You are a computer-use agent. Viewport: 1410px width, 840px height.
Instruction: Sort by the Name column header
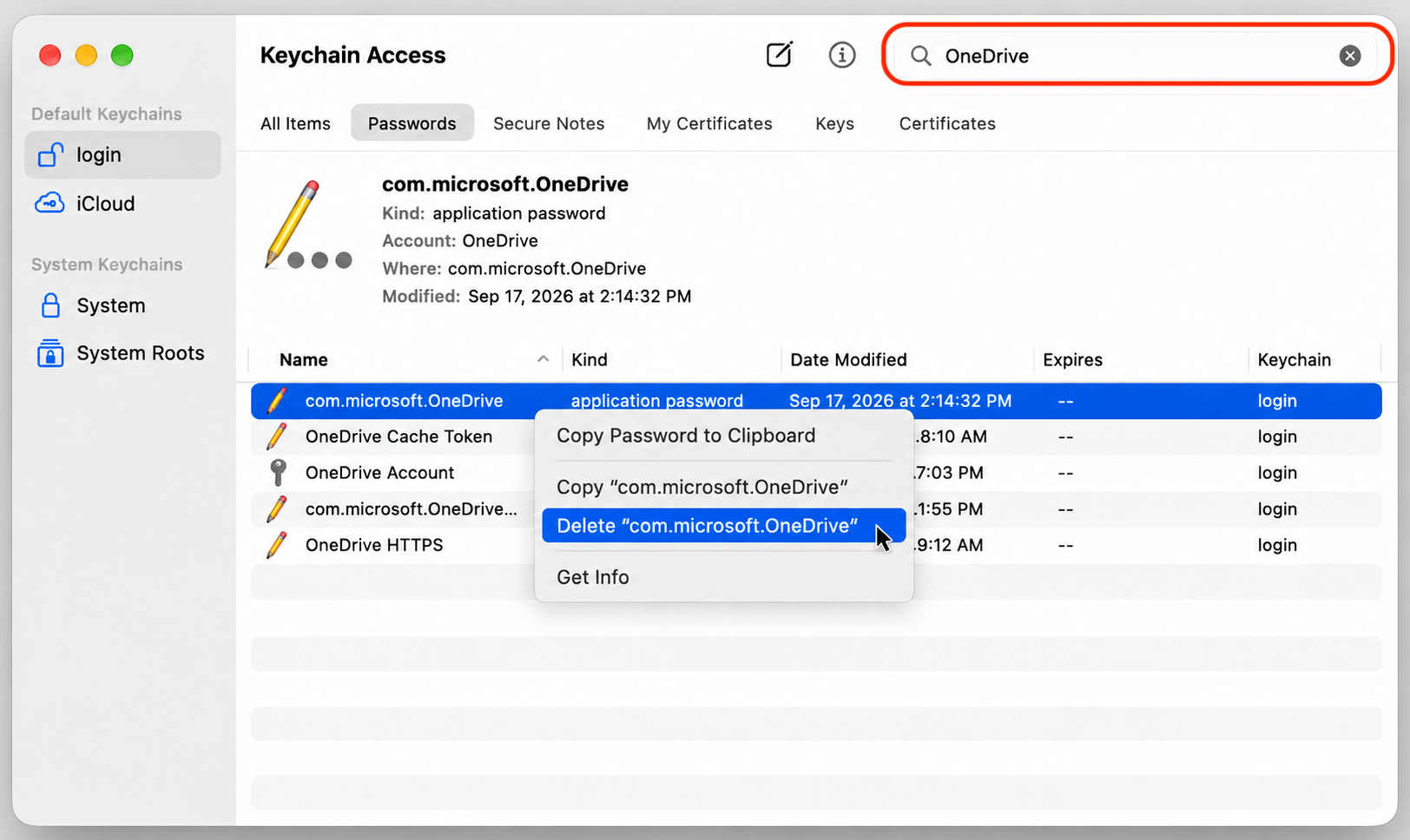click(303, 359)
